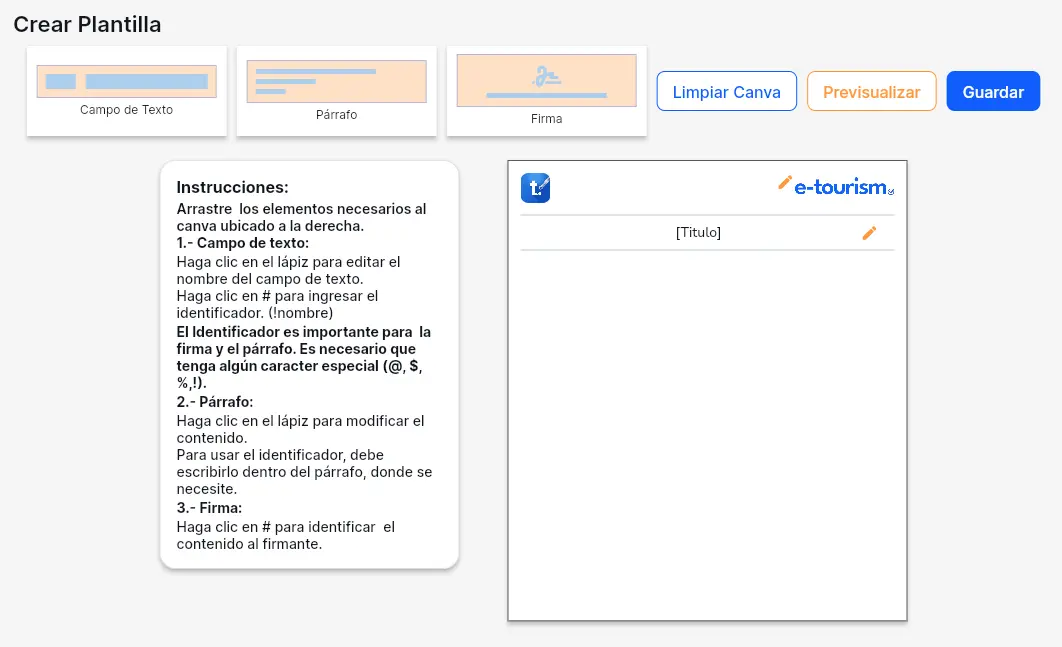1062x647 pixels.
Task: Click the e-tourism logo in canvas header
Action: pos(840,187)
